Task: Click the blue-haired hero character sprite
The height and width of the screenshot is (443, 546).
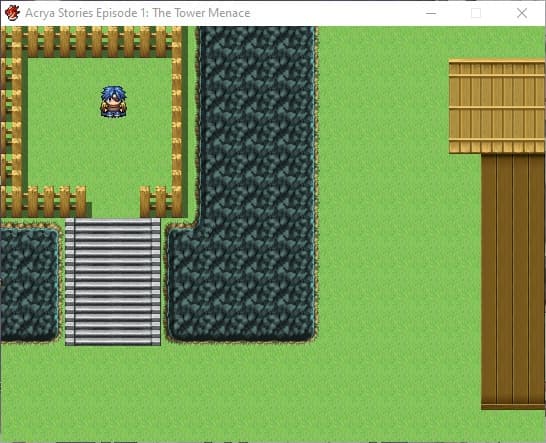Action: [x=114, y=102]
